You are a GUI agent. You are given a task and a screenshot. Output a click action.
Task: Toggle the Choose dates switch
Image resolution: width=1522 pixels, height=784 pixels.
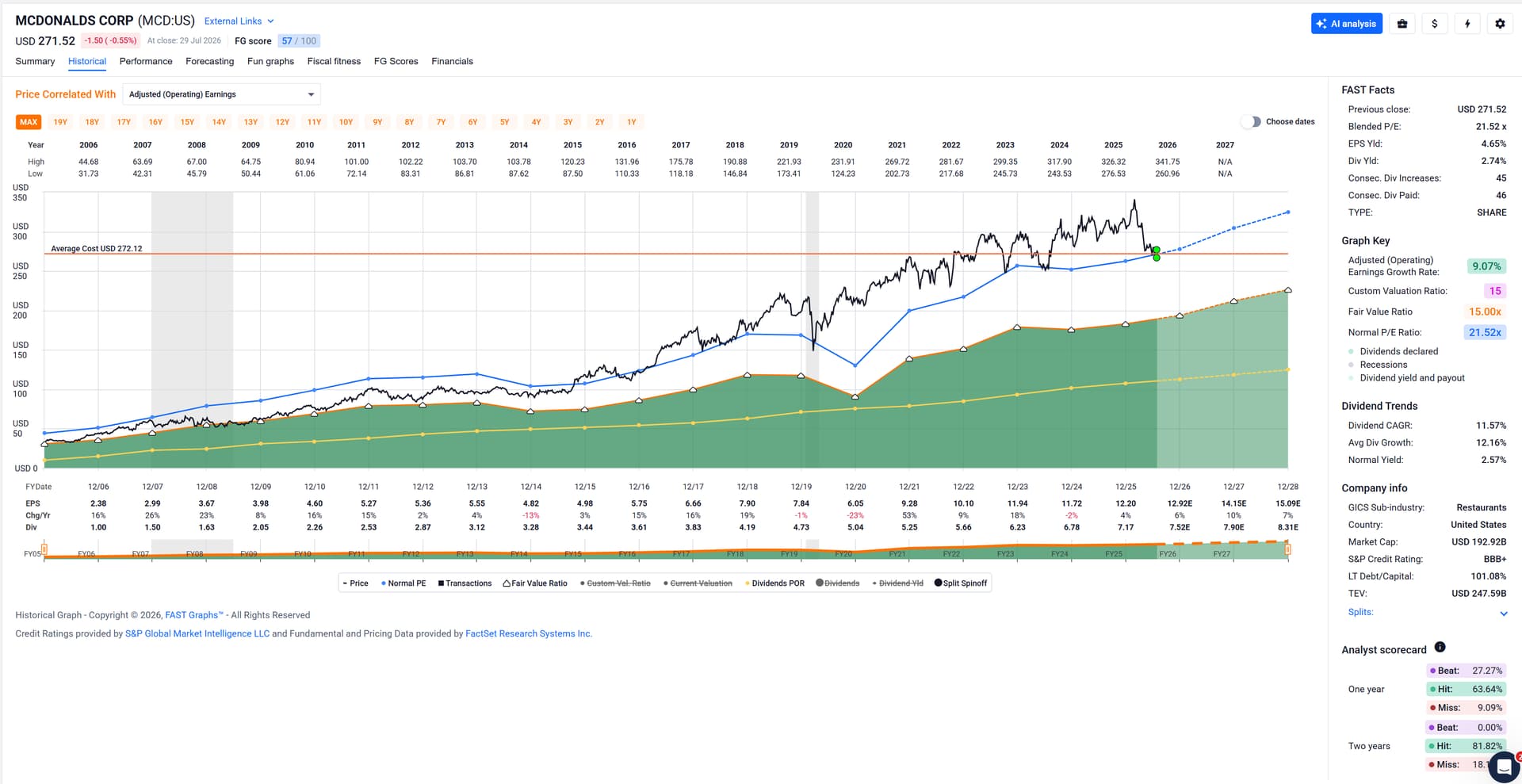coord(1251,122)
